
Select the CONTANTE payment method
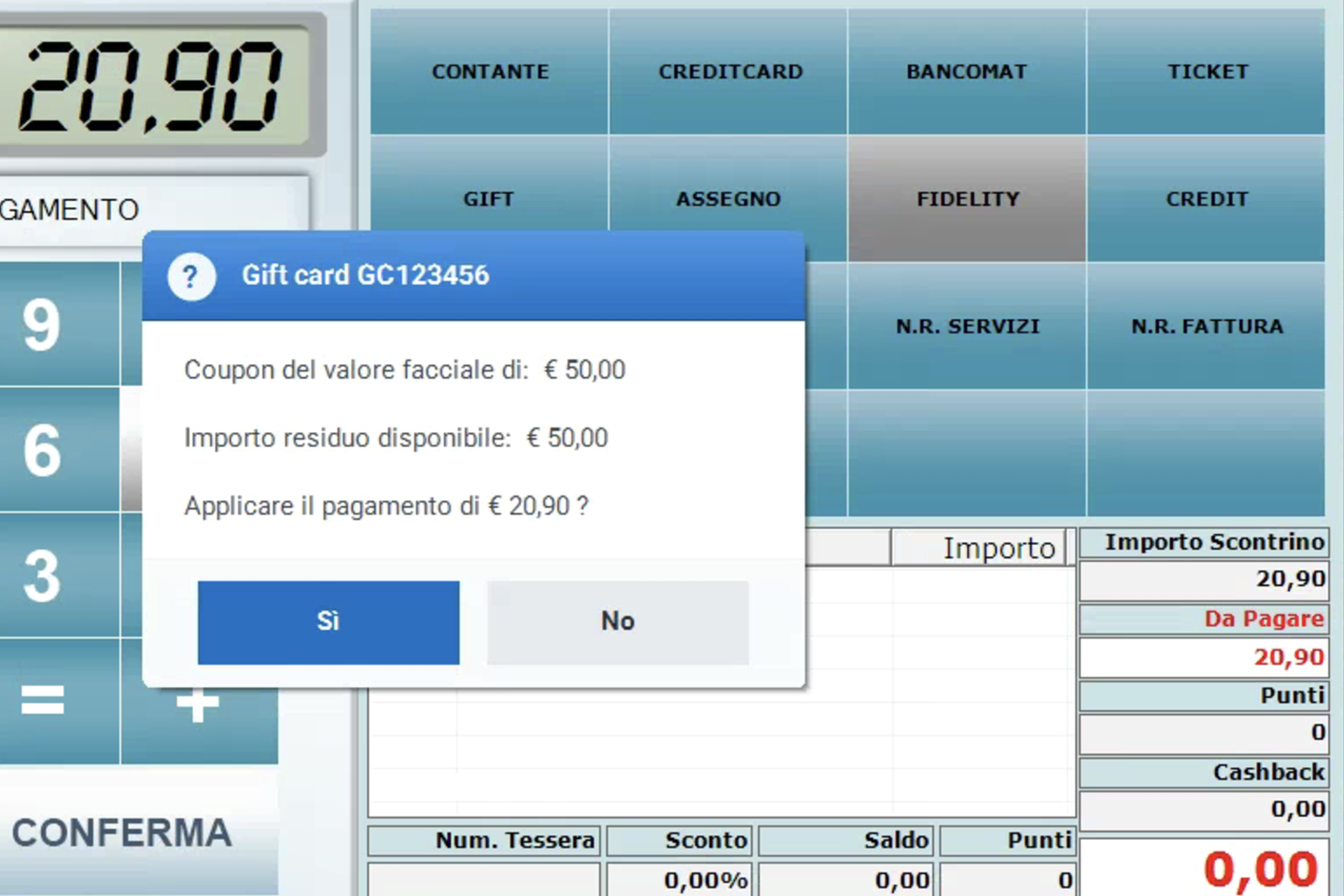click(490, 72)
